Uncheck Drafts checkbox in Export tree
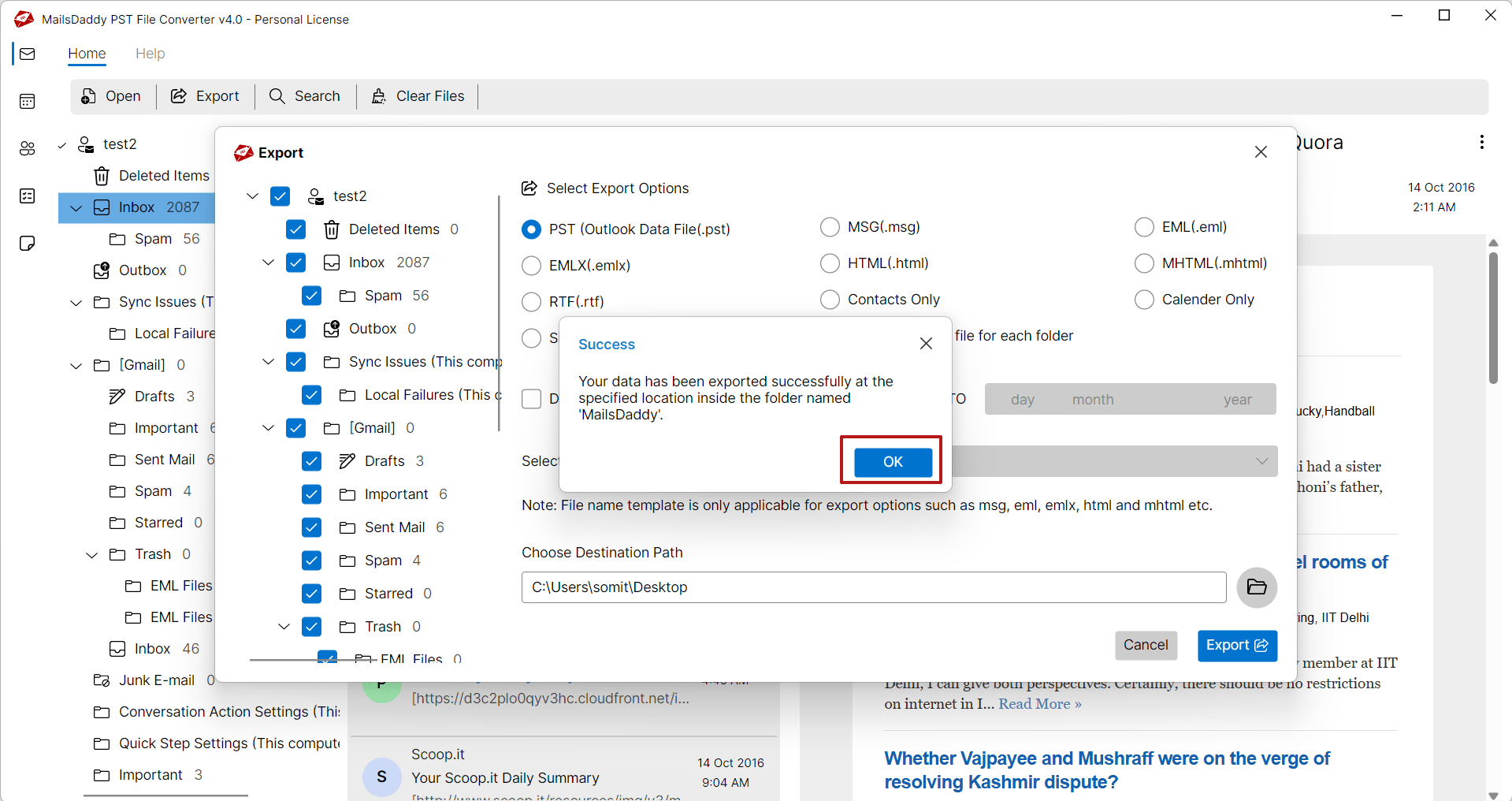Image resolution: width=1512 pixels, height=801 pixels. (x=311, y=461)
